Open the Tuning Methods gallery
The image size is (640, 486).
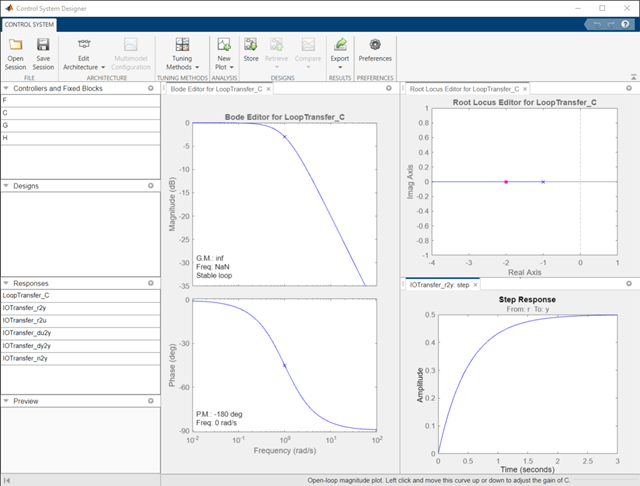(x=182, y=45)
